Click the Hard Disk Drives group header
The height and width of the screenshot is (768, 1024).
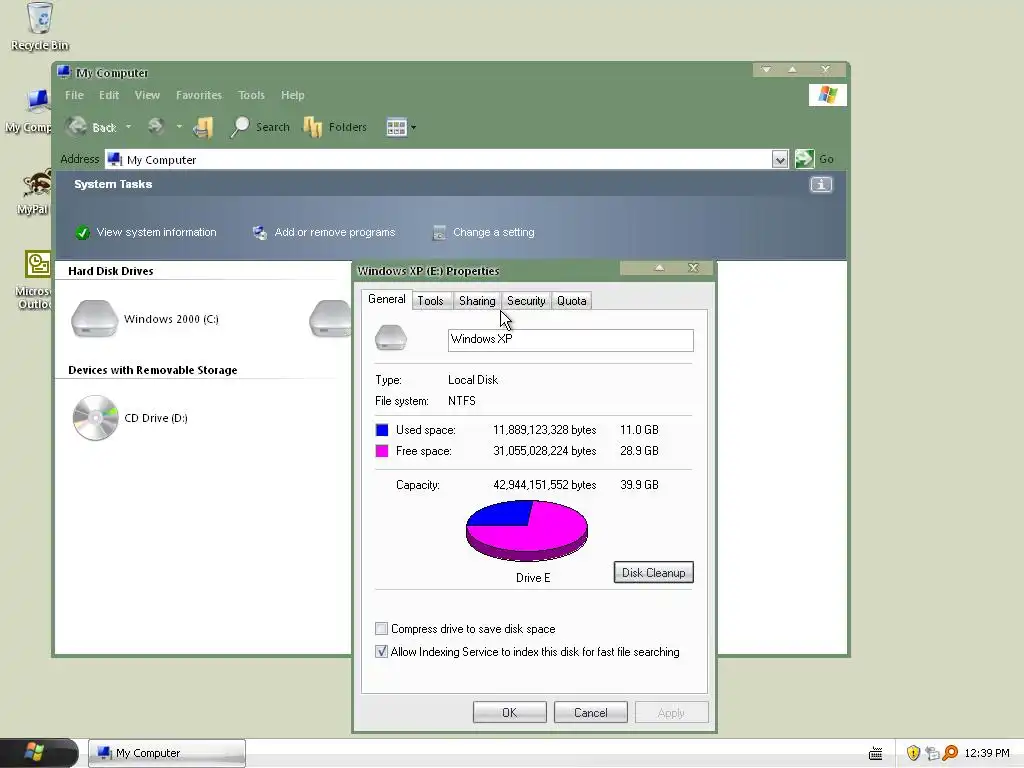[111, 271]
